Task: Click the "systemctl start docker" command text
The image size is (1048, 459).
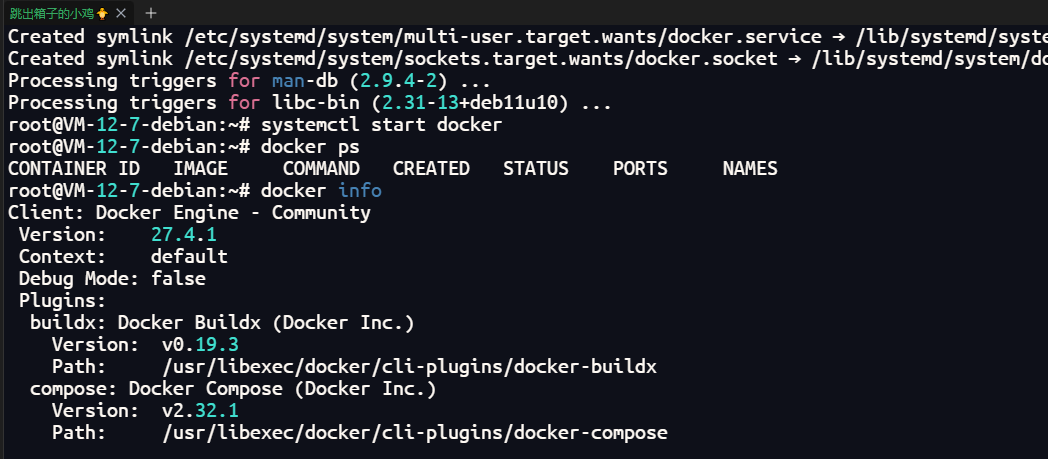Action: 381,125
